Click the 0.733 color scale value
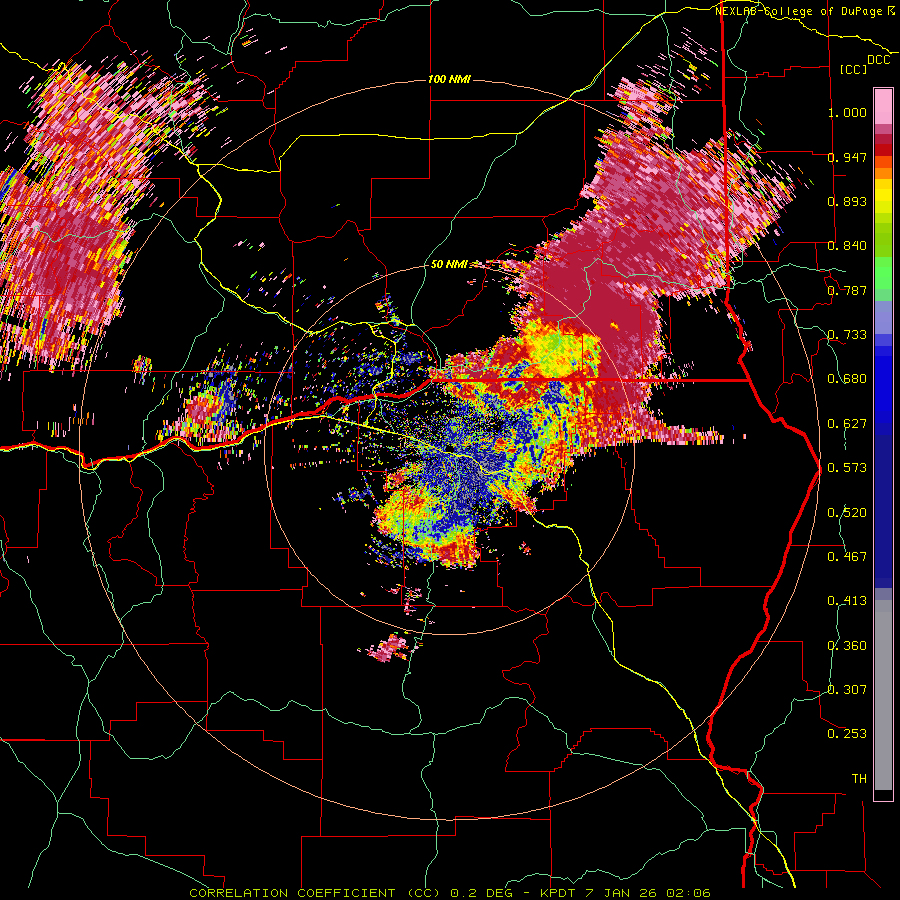Screen dimensions: 900x900 847,335
